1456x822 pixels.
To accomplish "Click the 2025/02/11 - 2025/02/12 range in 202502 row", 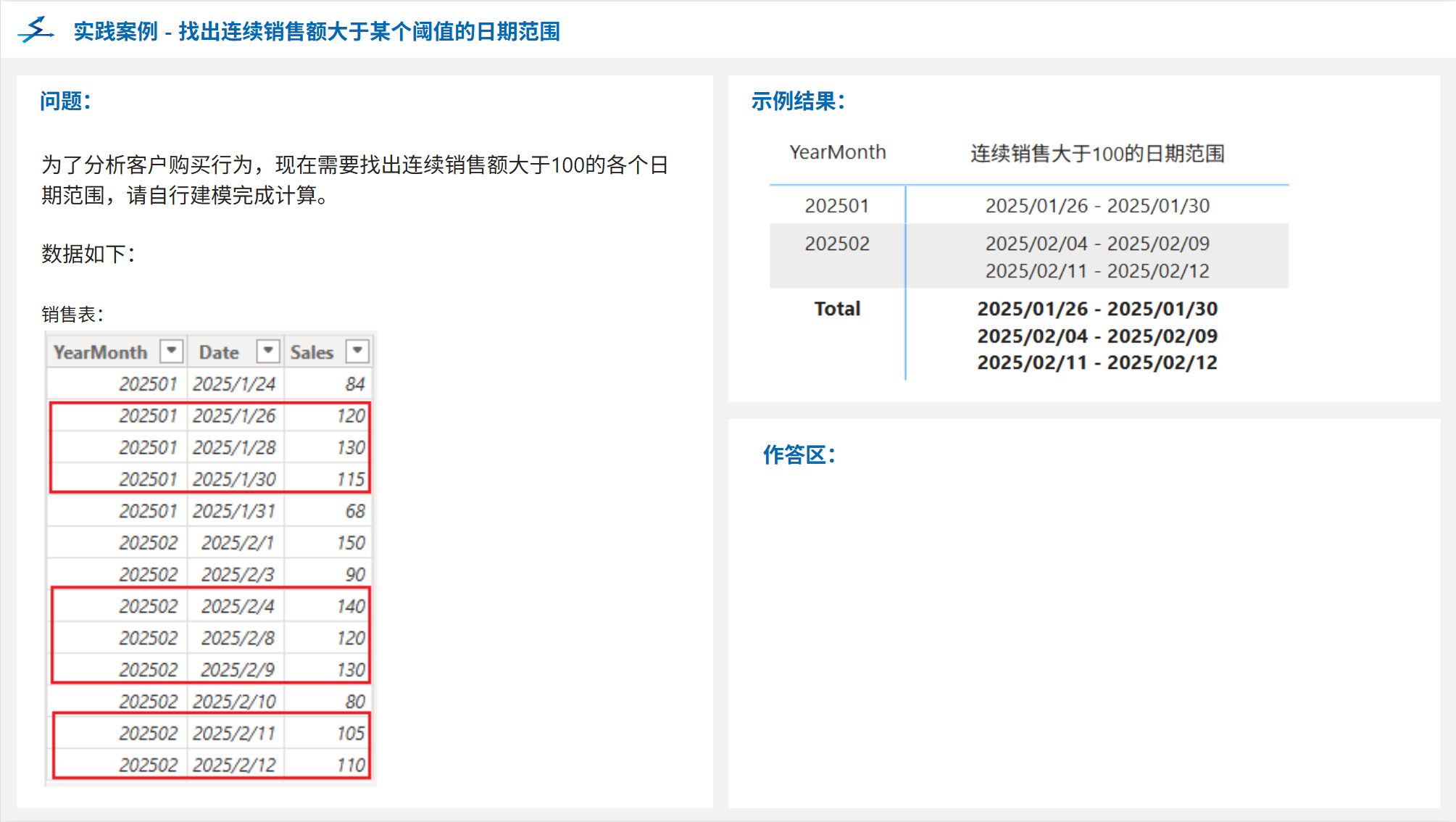I will coord(1097,271).
